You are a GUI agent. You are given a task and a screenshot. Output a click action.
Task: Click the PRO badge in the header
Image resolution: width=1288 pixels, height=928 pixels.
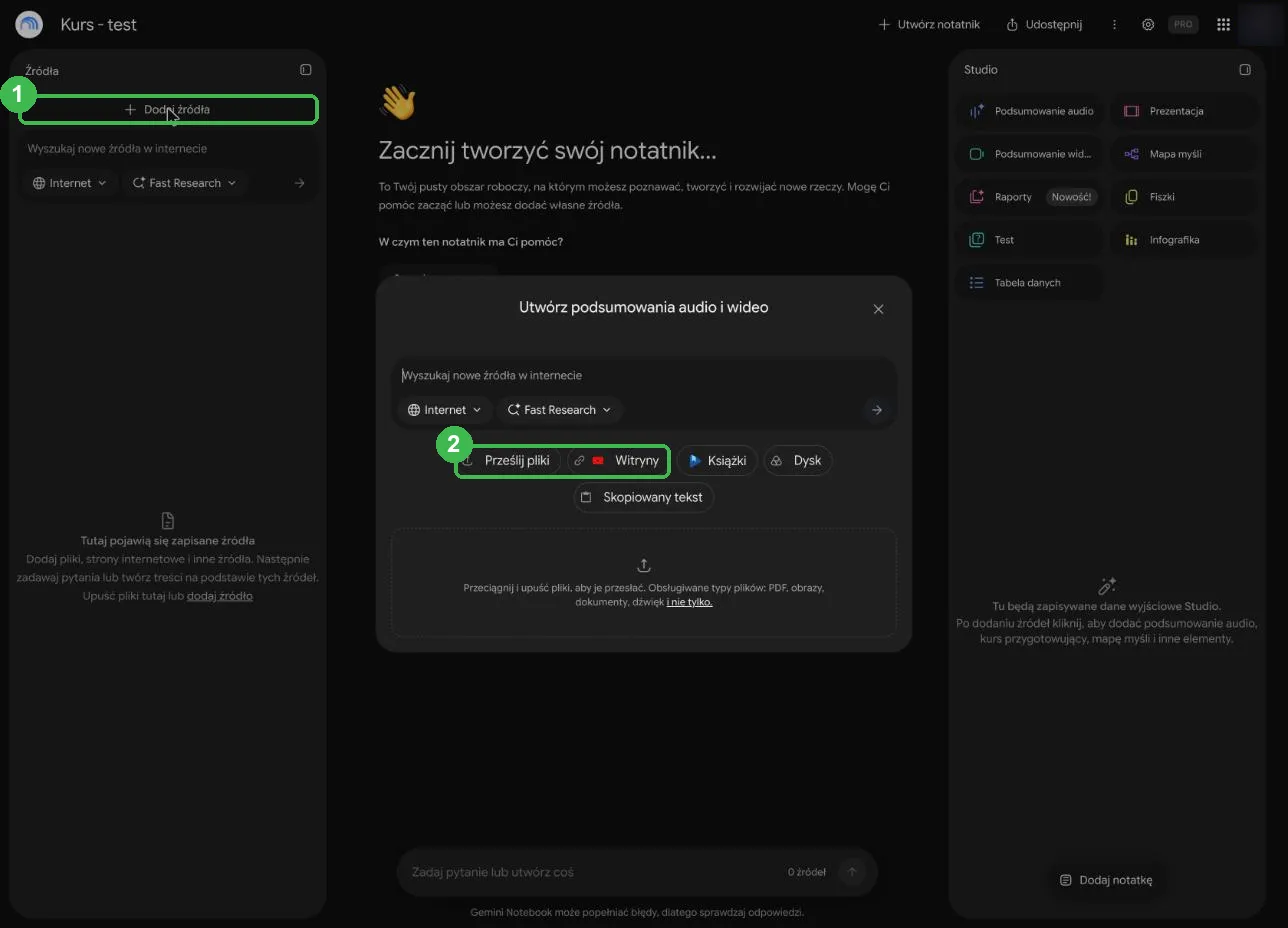[x=1183, y=24]
